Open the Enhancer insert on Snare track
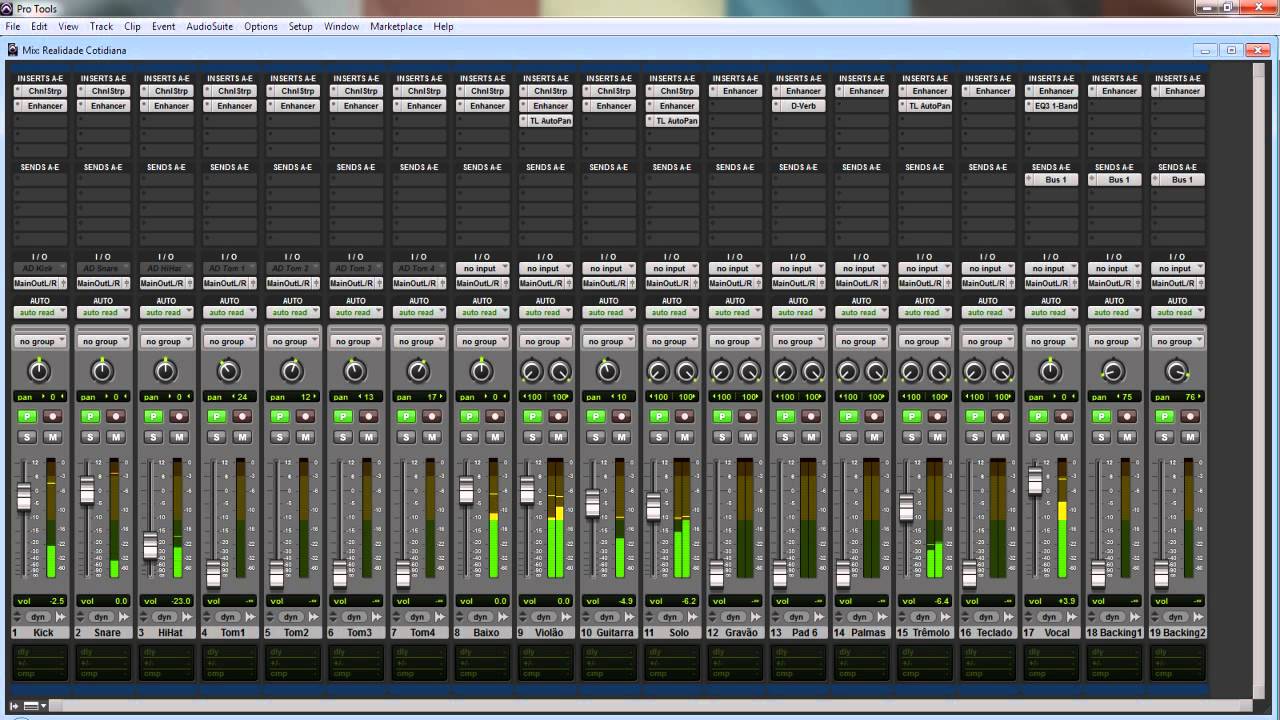1280x720 pixels. click(x=103, y=106)
